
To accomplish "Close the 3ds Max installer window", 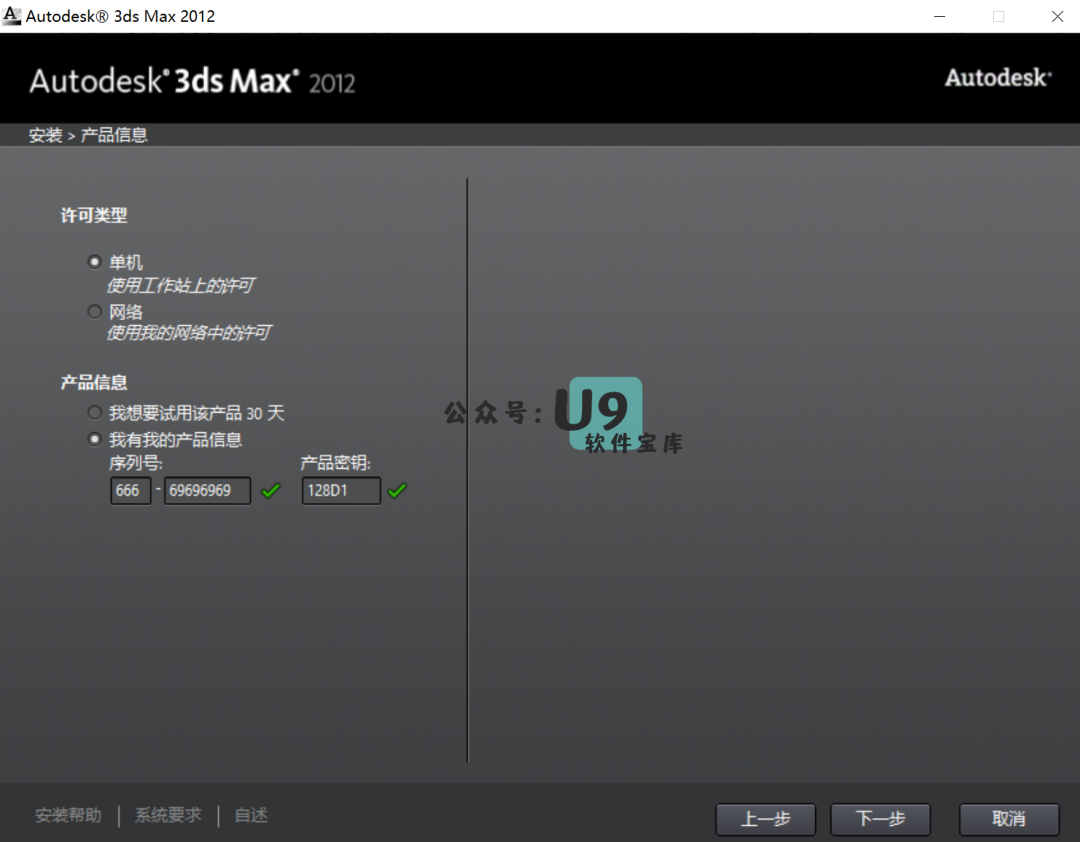I will tap(1057, 16).
